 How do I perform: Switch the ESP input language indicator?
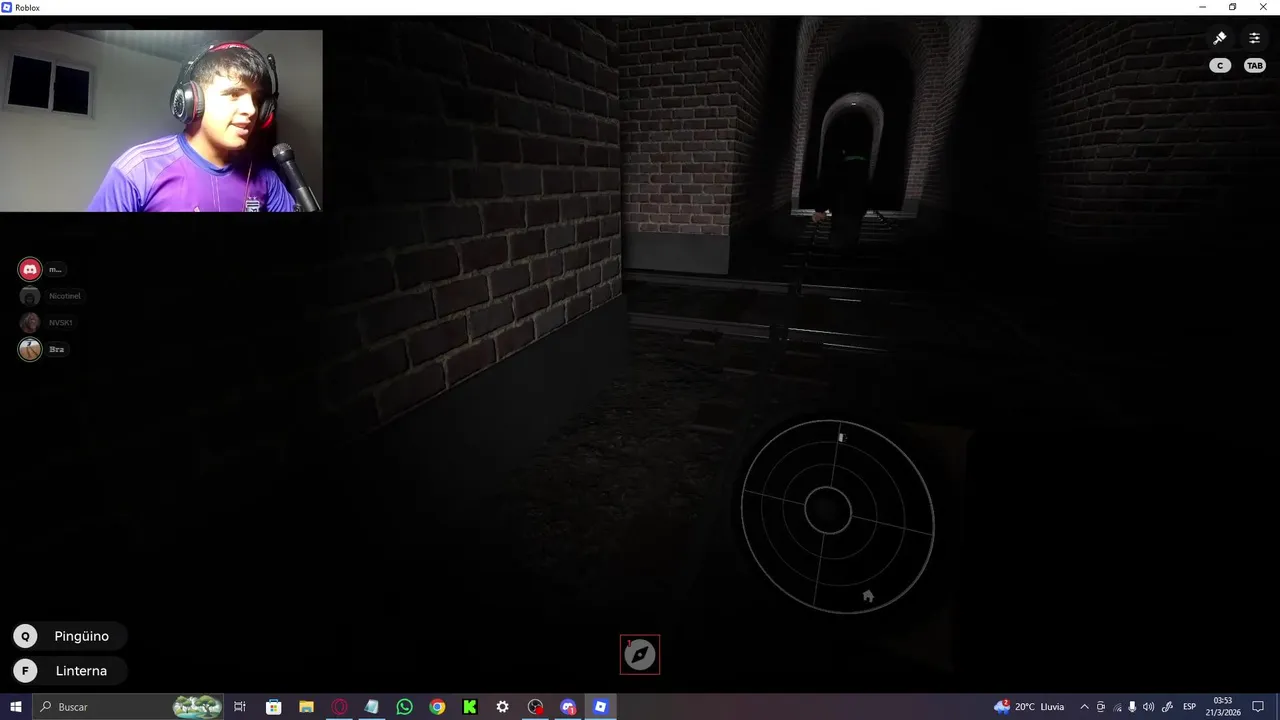[1190, 707]
